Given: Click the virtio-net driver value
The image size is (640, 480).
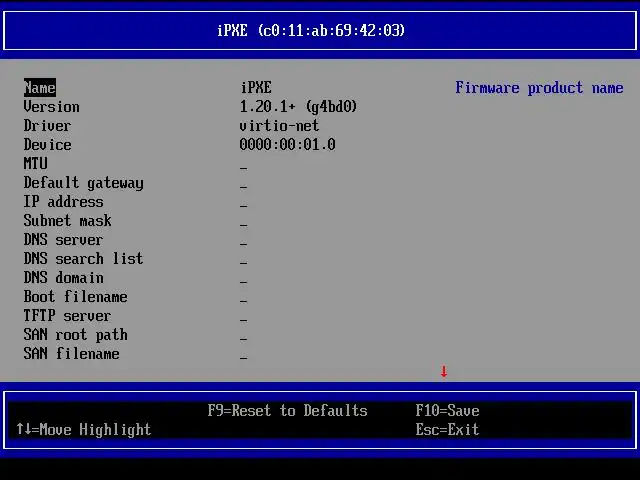Looking at the screenshot, I should [280, 126].
